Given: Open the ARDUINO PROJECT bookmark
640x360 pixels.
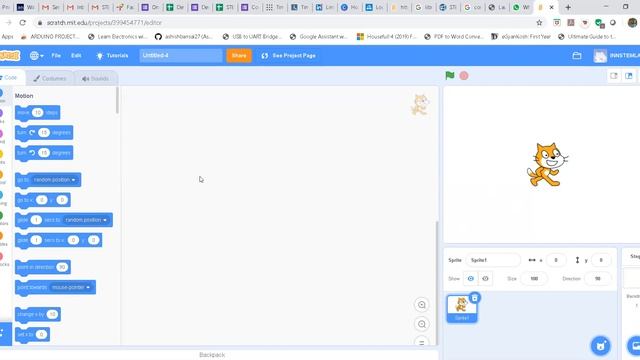Looking at the screenshot, I should click(x=51, y=37).
